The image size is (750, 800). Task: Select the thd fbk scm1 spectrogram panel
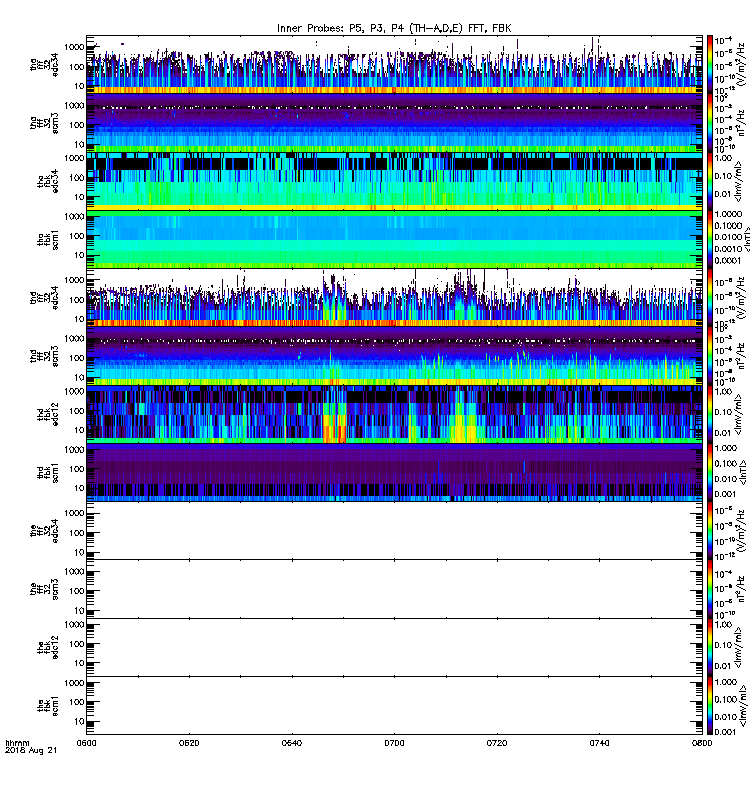coord(393,471)
